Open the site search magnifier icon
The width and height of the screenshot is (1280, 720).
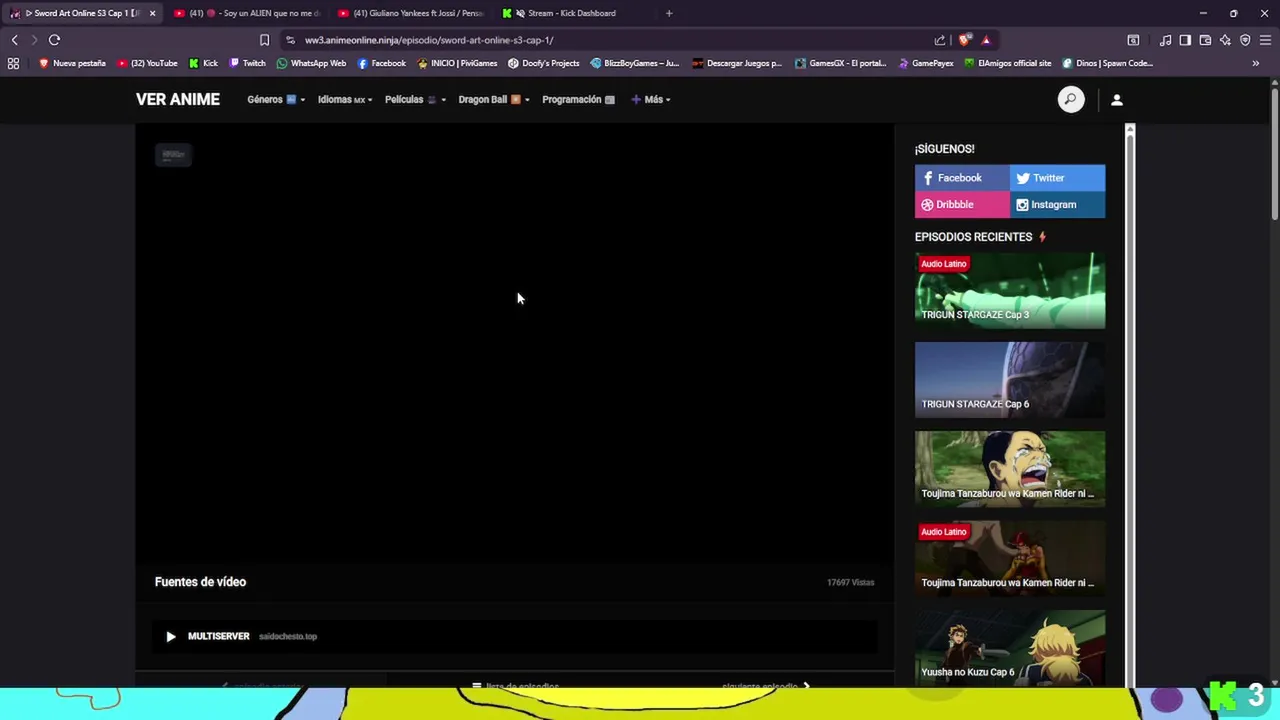tap(1071, 99)
